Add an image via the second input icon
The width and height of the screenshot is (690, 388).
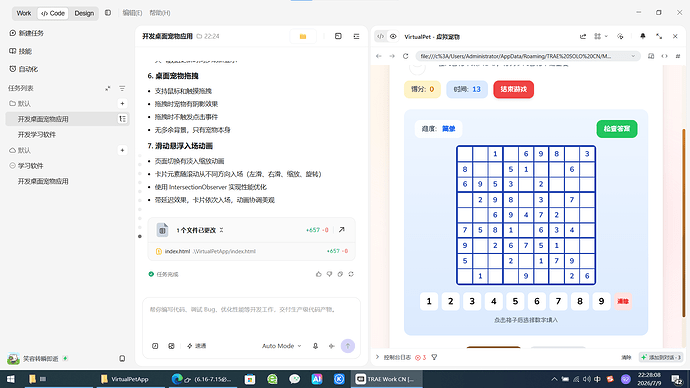click(x=171, y=346)
